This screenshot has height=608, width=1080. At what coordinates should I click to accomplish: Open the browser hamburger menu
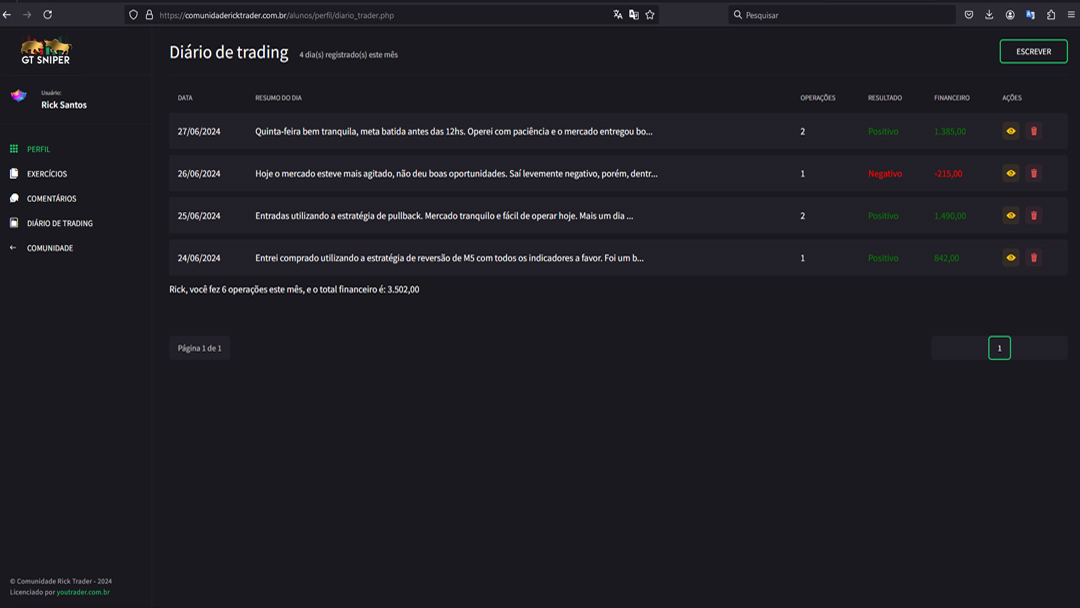1071,15
